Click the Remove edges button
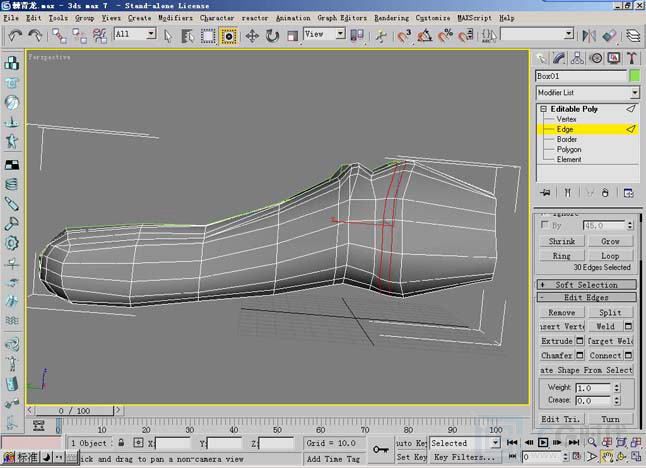This screenshot has width=646, height=468. (x=562, y=313)
